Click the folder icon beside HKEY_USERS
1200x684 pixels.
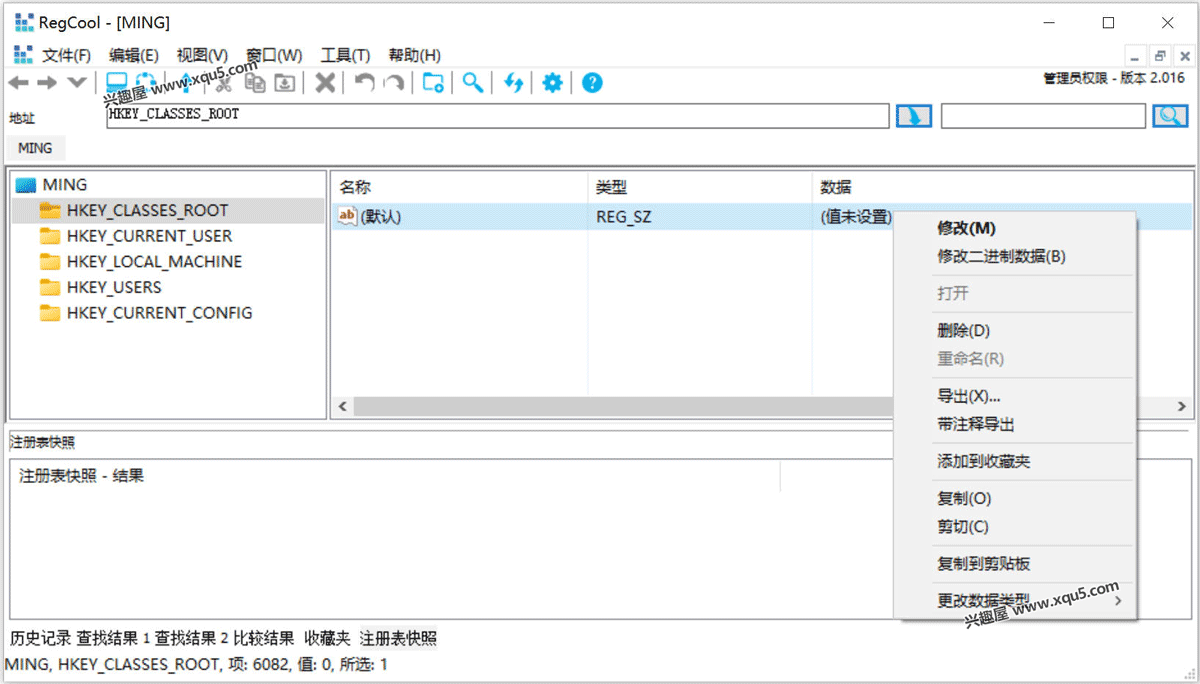50,287
